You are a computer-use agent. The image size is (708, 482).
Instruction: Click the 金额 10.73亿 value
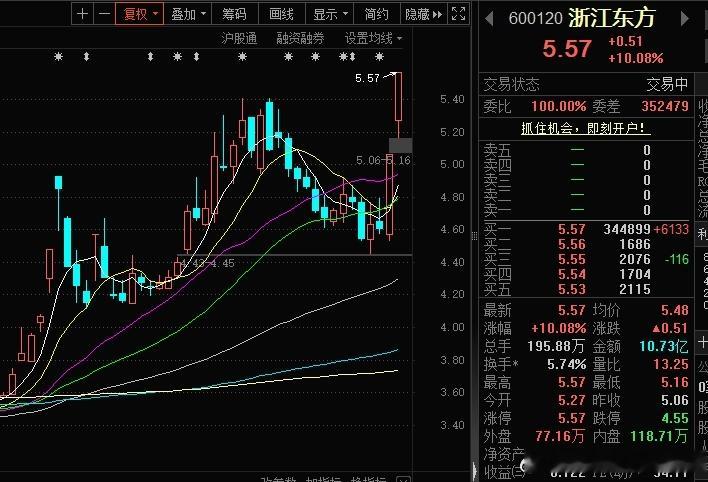[664, 346]
